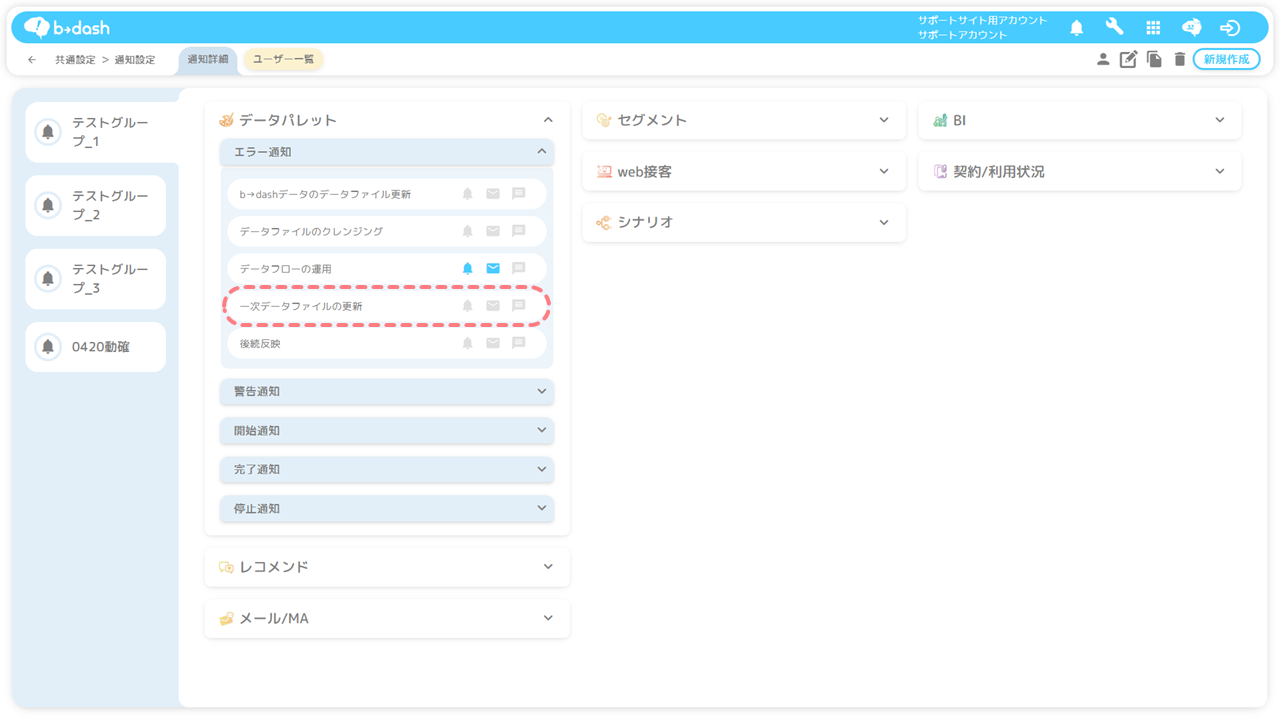Expand the レコメンド panel
Screen dimensions: 1280x720
tap(387, 567)
